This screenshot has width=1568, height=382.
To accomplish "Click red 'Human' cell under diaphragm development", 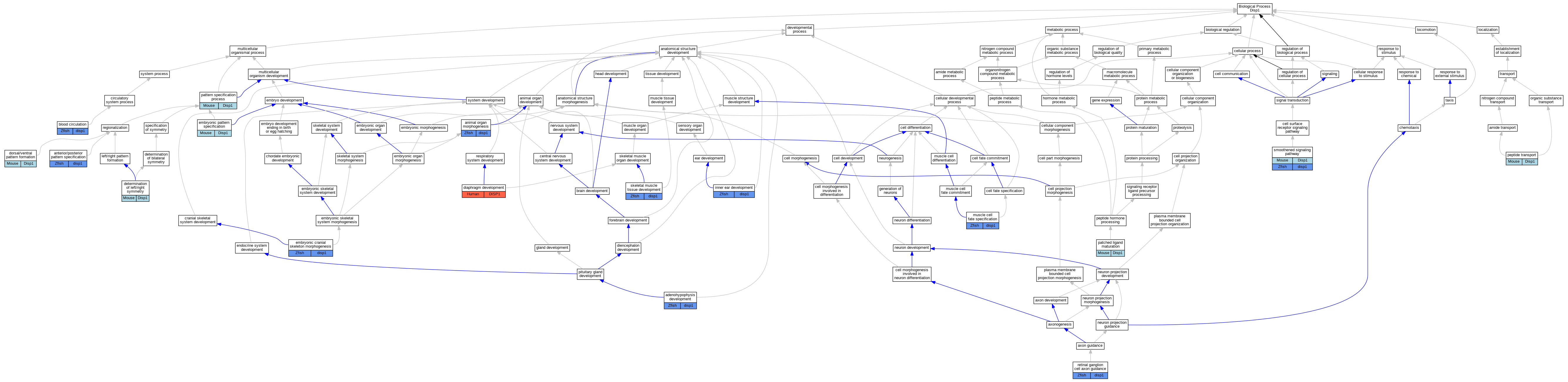I will 473,194.
